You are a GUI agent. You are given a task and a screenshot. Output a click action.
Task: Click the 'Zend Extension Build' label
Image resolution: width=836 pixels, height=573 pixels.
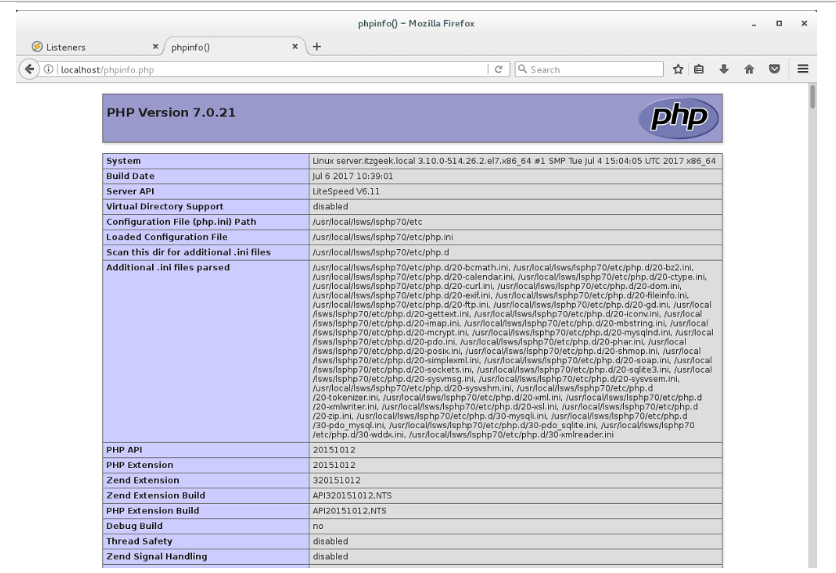pyautogui.click(x=156, y=495)
